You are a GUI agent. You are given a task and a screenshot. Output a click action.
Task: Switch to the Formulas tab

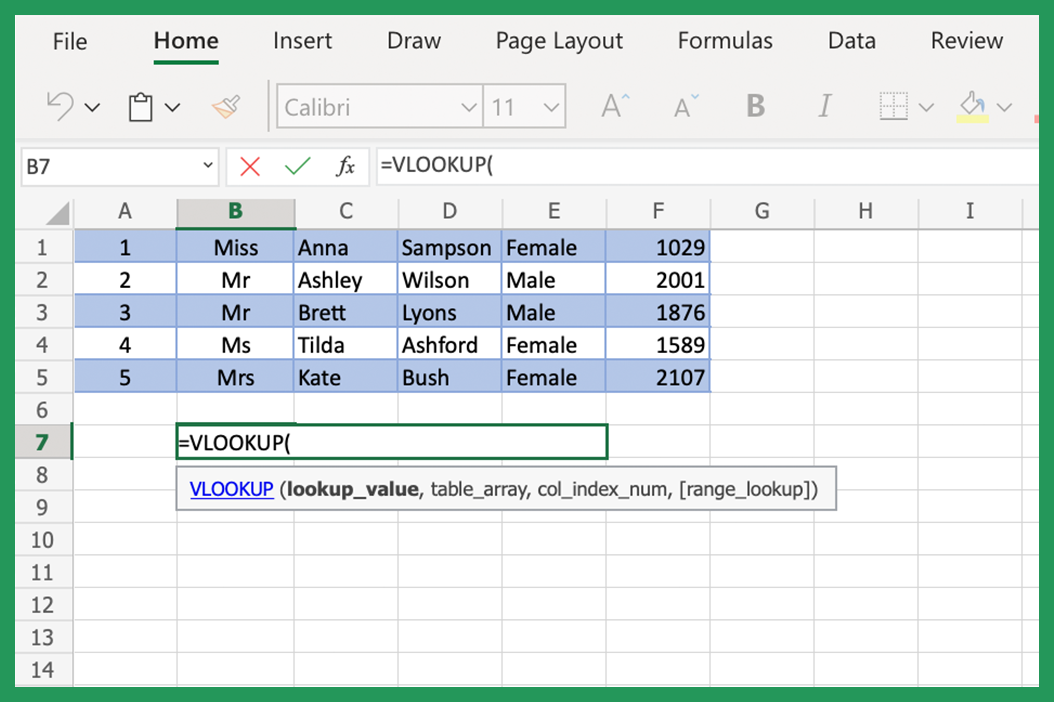coord(724,41)
